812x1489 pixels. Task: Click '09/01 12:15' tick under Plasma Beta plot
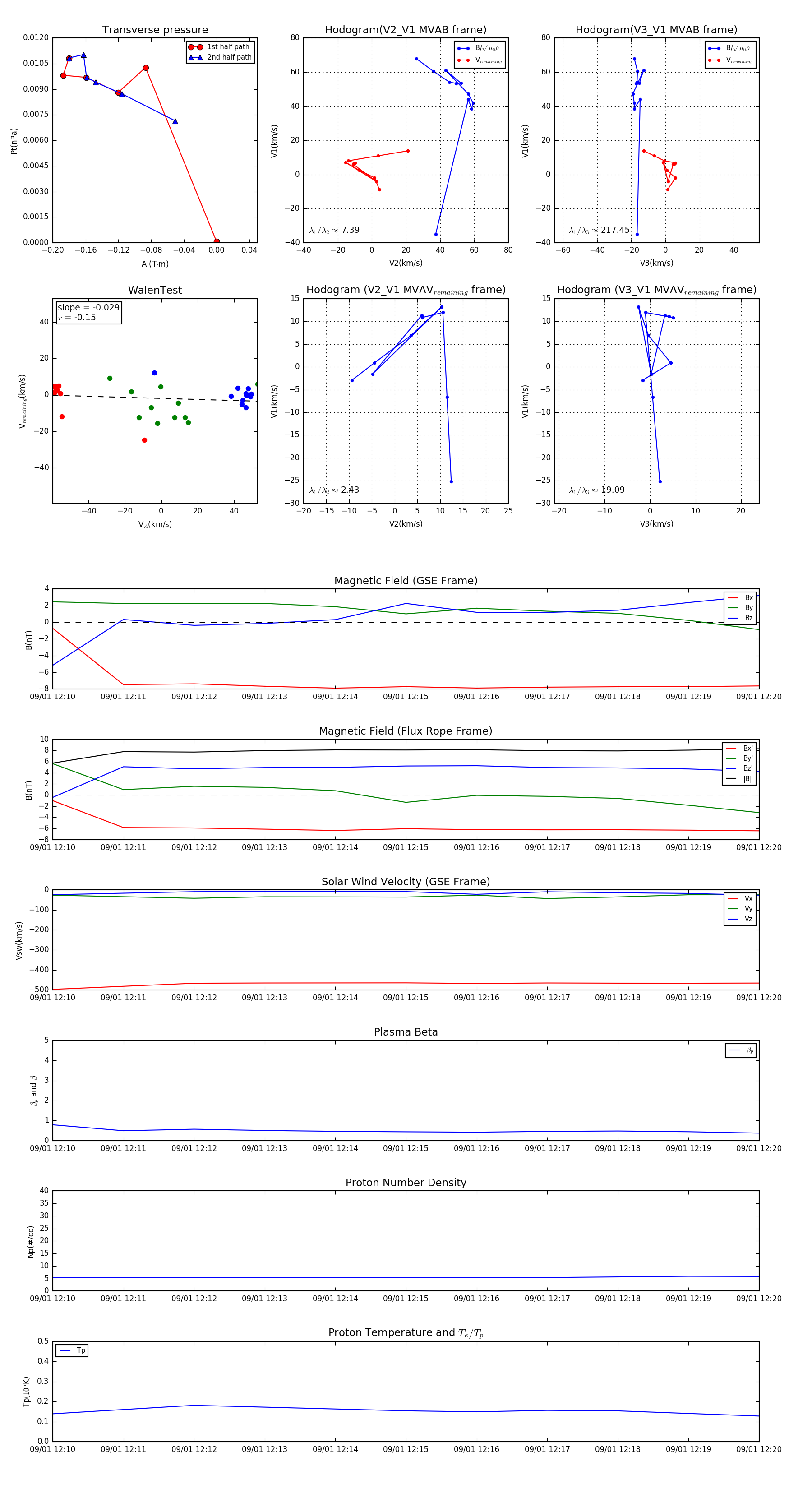click(x=406, y=1148)
